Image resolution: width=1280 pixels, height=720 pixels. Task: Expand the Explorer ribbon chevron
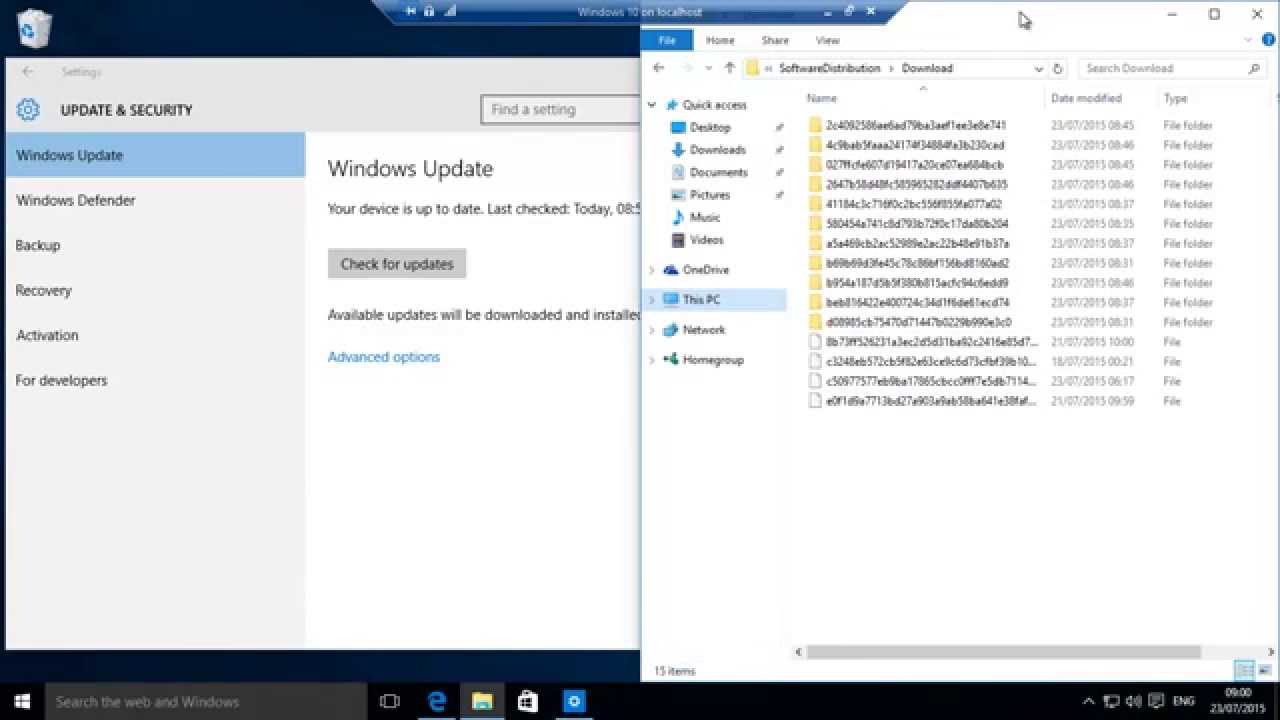(1248, 40)
